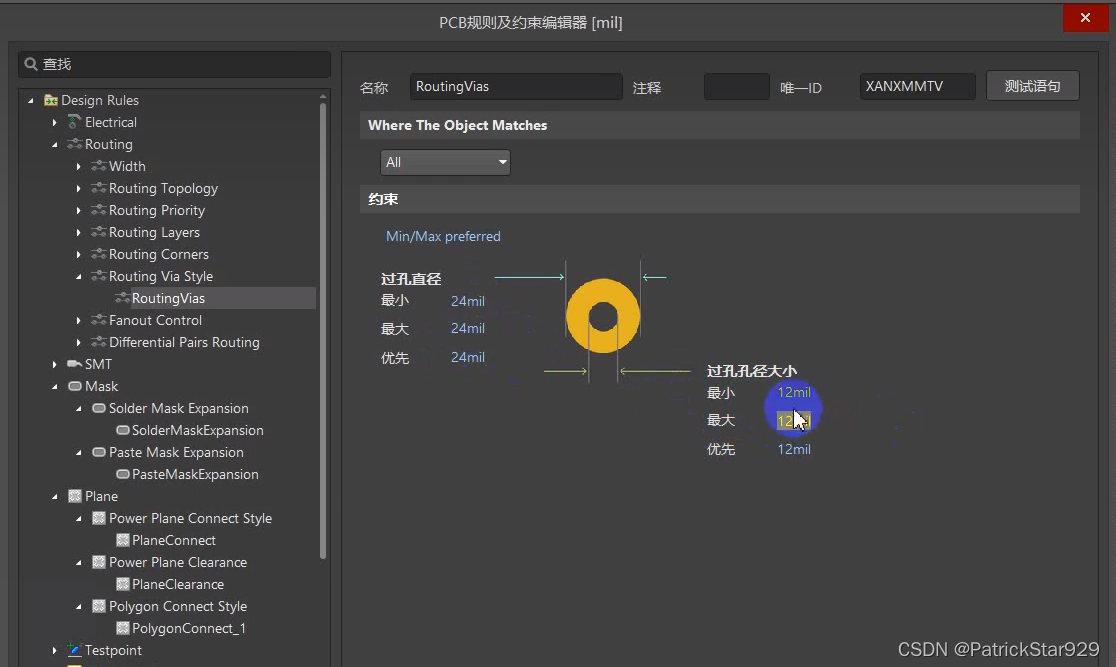This screenshot has height=667, width=1116.
Task: Expand the Routing Priority node
Action: point(78,211)
